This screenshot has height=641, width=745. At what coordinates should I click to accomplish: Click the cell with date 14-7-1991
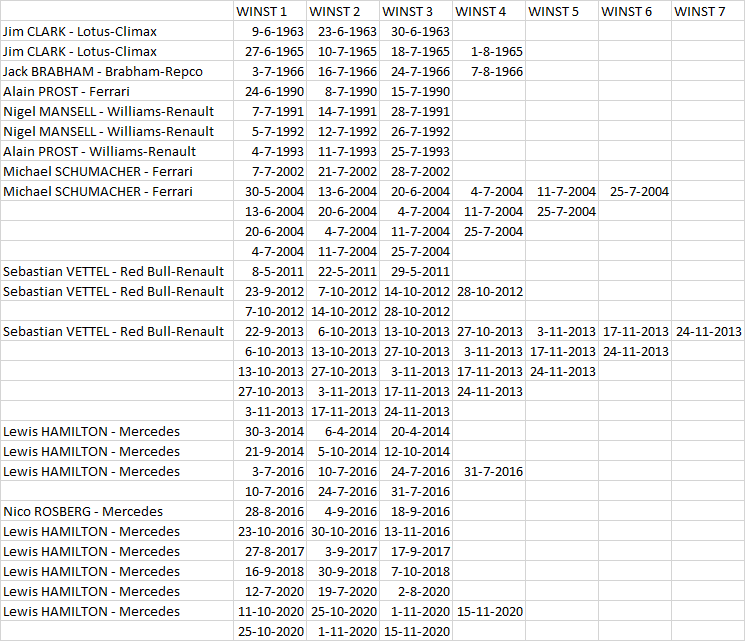coord(343,111)
